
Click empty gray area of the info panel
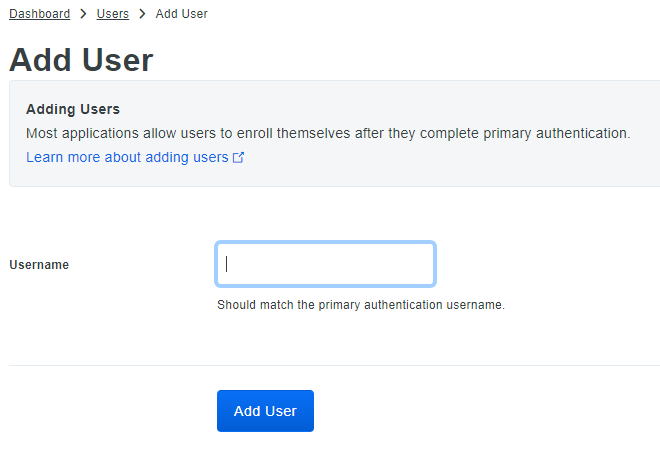click(450, 165)
